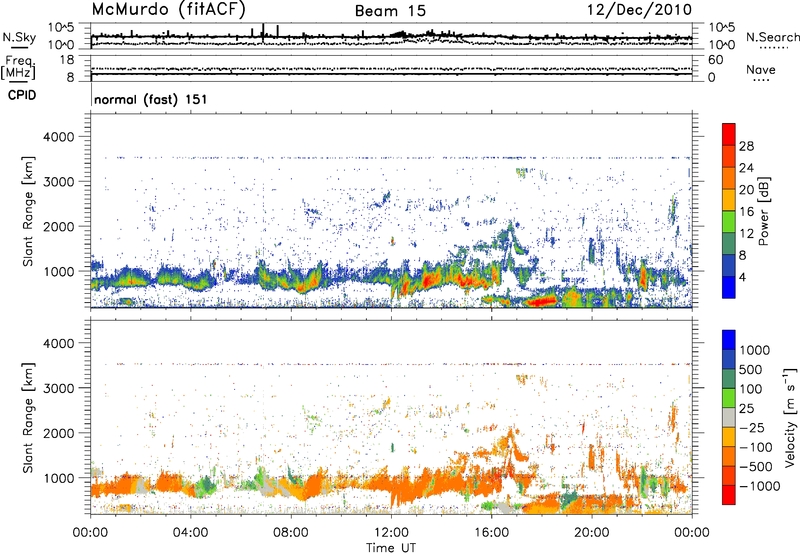Click the red bottom of Velocity colorbar
800x554 pixels.
pyautogui.click(x=729, y=494)
